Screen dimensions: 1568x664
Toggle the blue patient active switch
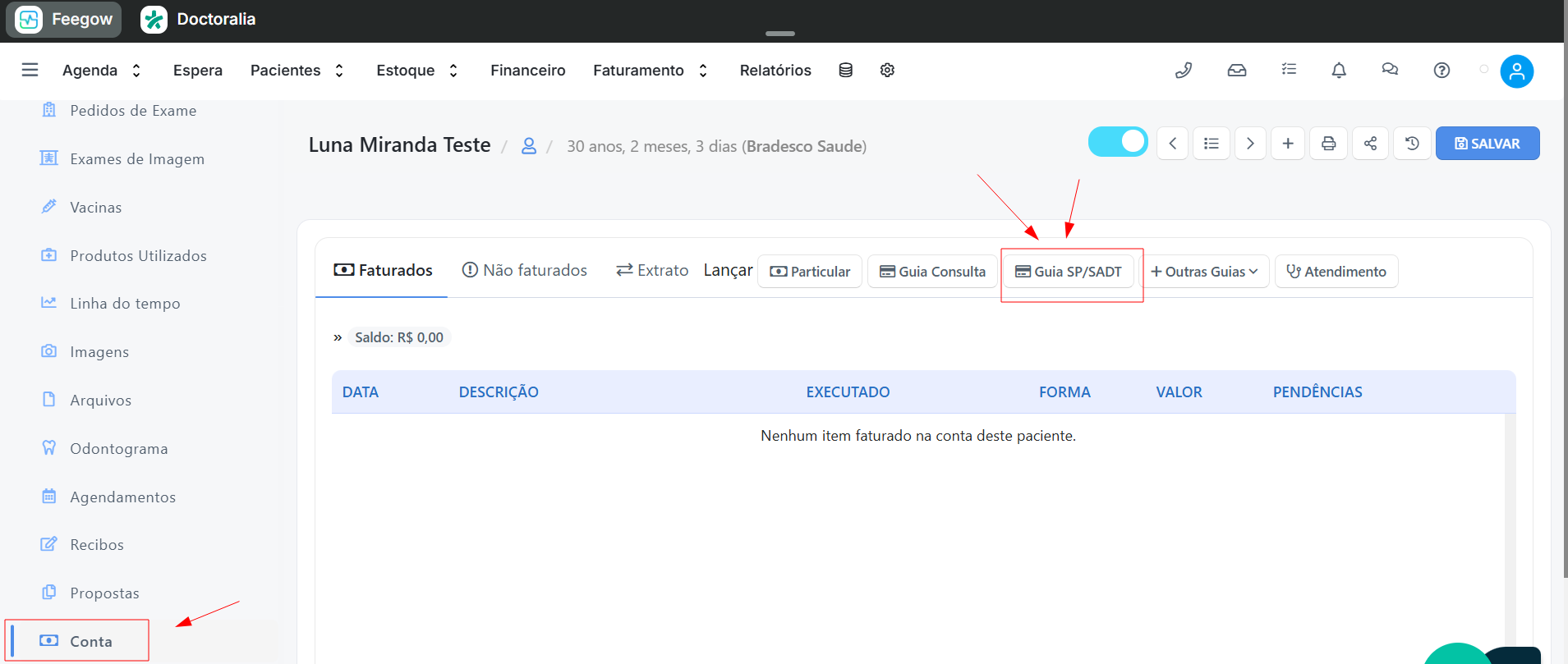pos(1118,142)
